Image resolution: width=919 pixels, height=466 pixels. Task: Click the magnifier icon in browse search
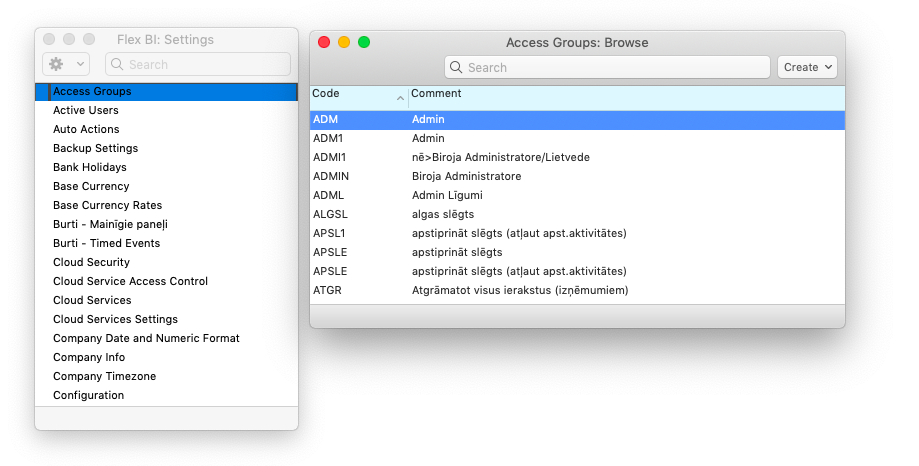(x=457, y=67)
